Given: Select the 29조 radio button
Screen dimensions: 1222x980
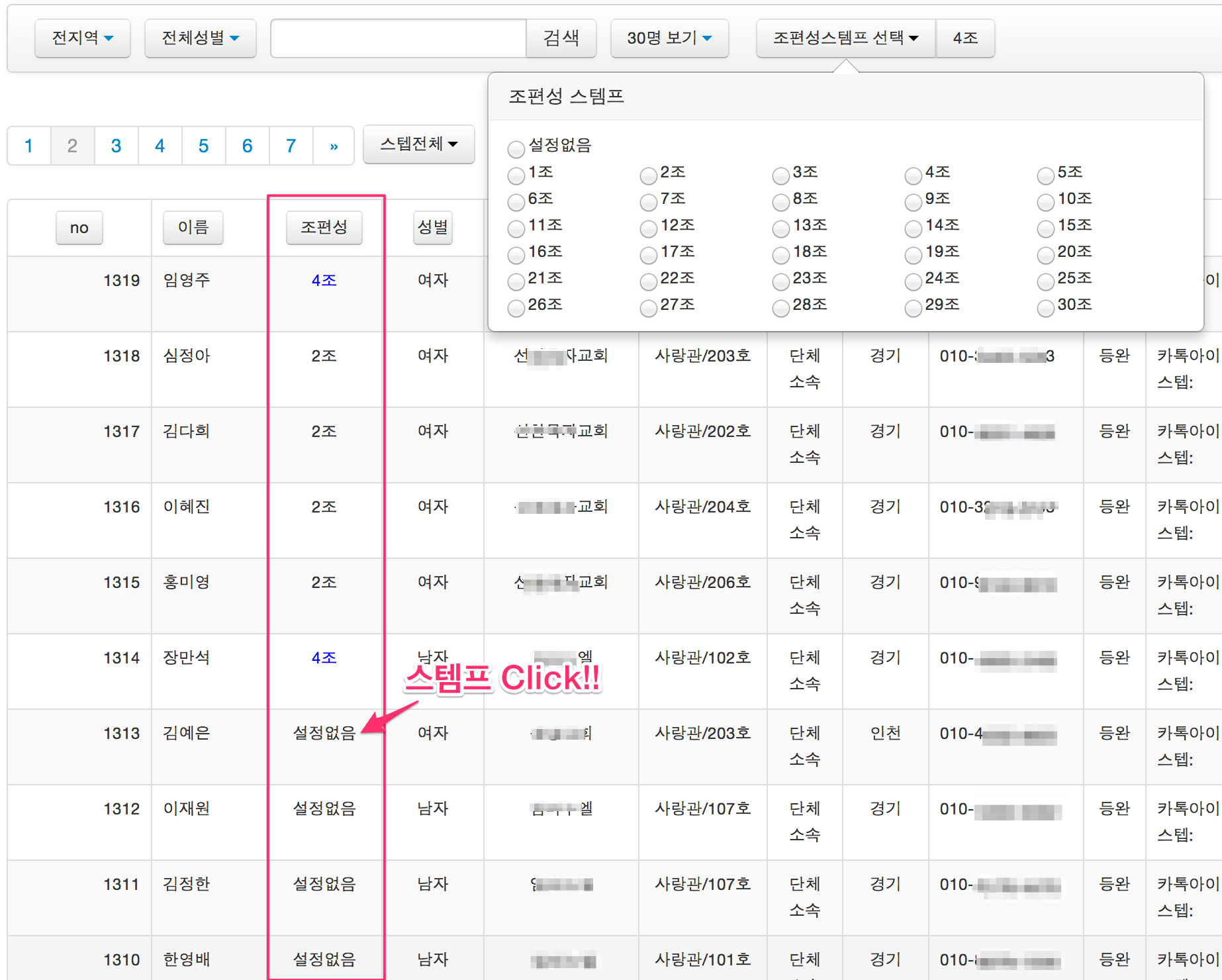Looking at the screenshot, I should click(x=914, y=308).
